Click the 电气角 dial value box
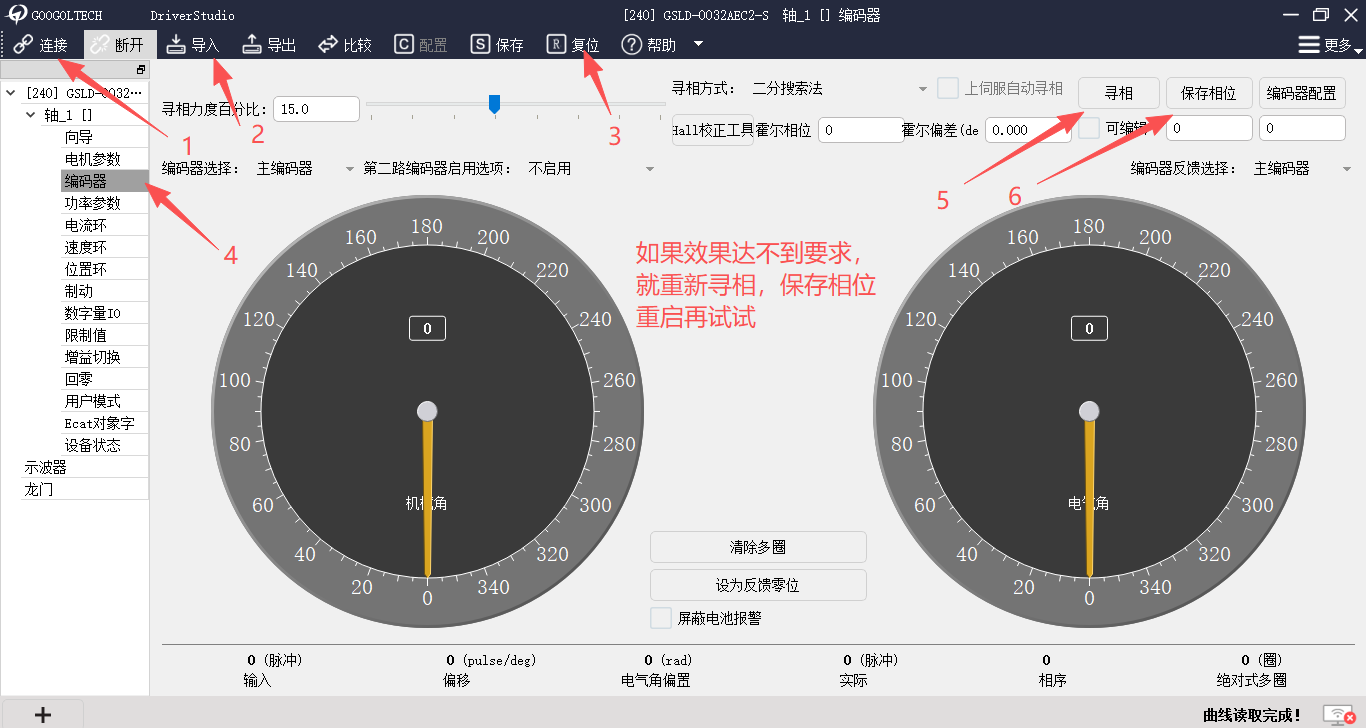 click(1089, 328)
